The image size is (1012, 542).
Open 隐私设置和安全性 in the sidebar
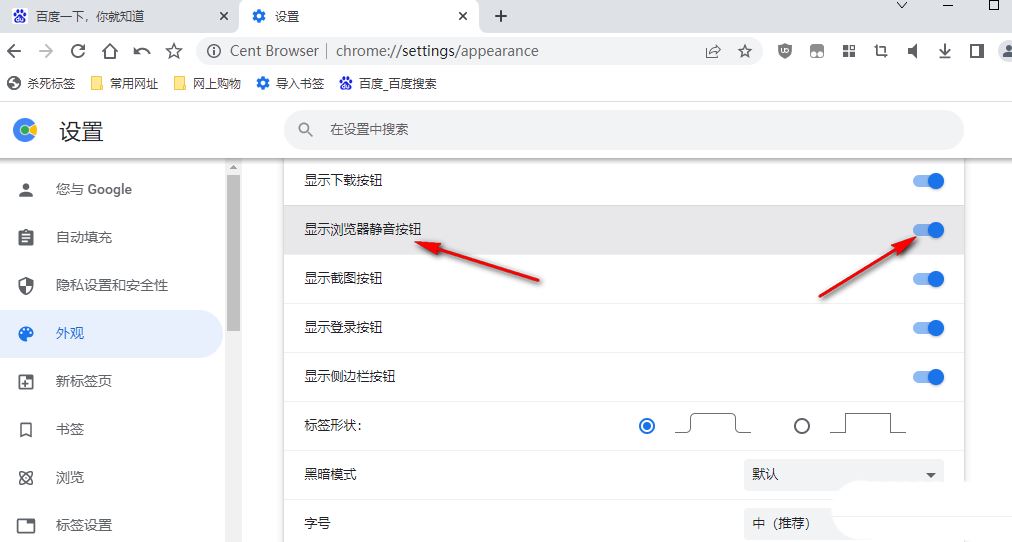[111, 285]
